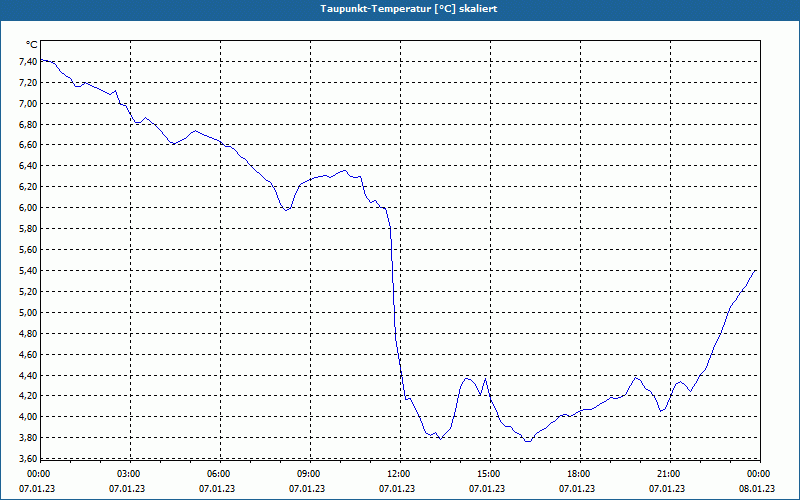The width and height of the screenshot is (800, 500).
Task: Click the 3,80 y-axis value
Action: click(29, 438)
